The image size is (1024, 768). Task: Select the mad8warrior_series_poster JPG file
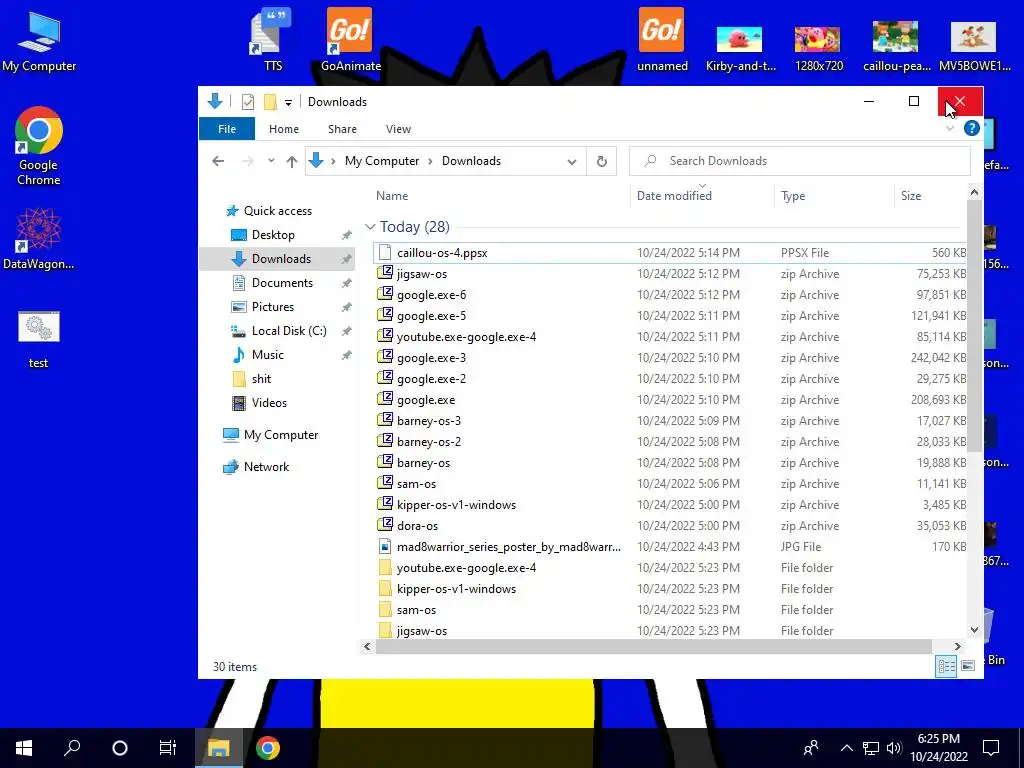(669, 547)
